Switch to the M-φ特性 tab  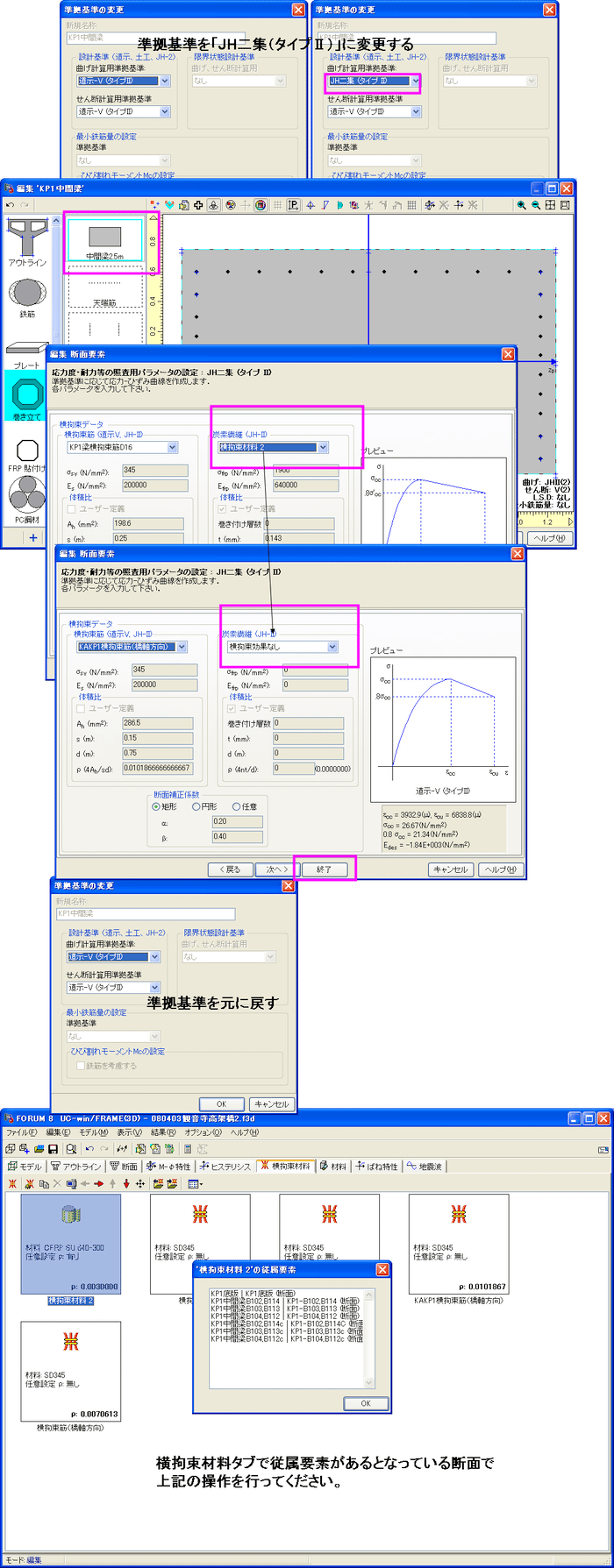click(168, 1167)
